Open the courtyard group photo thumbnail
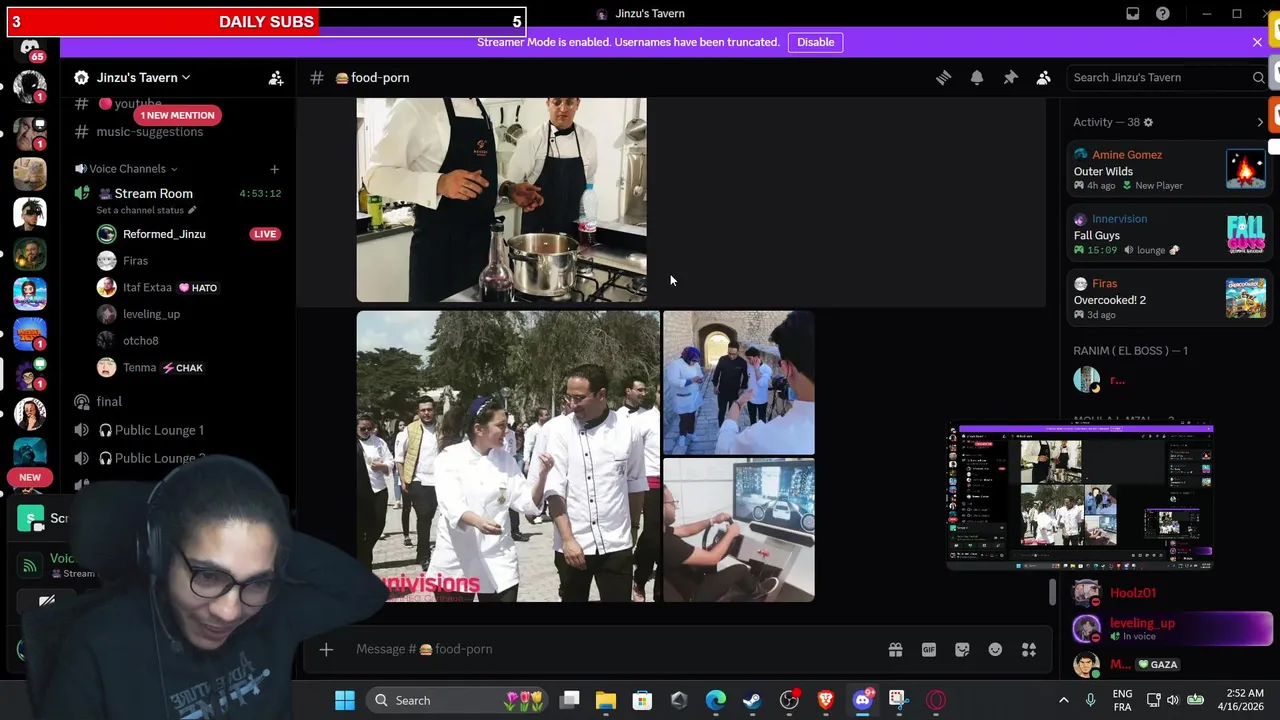The width and height of the screenshot is (1280, 720). coord(738,383)
